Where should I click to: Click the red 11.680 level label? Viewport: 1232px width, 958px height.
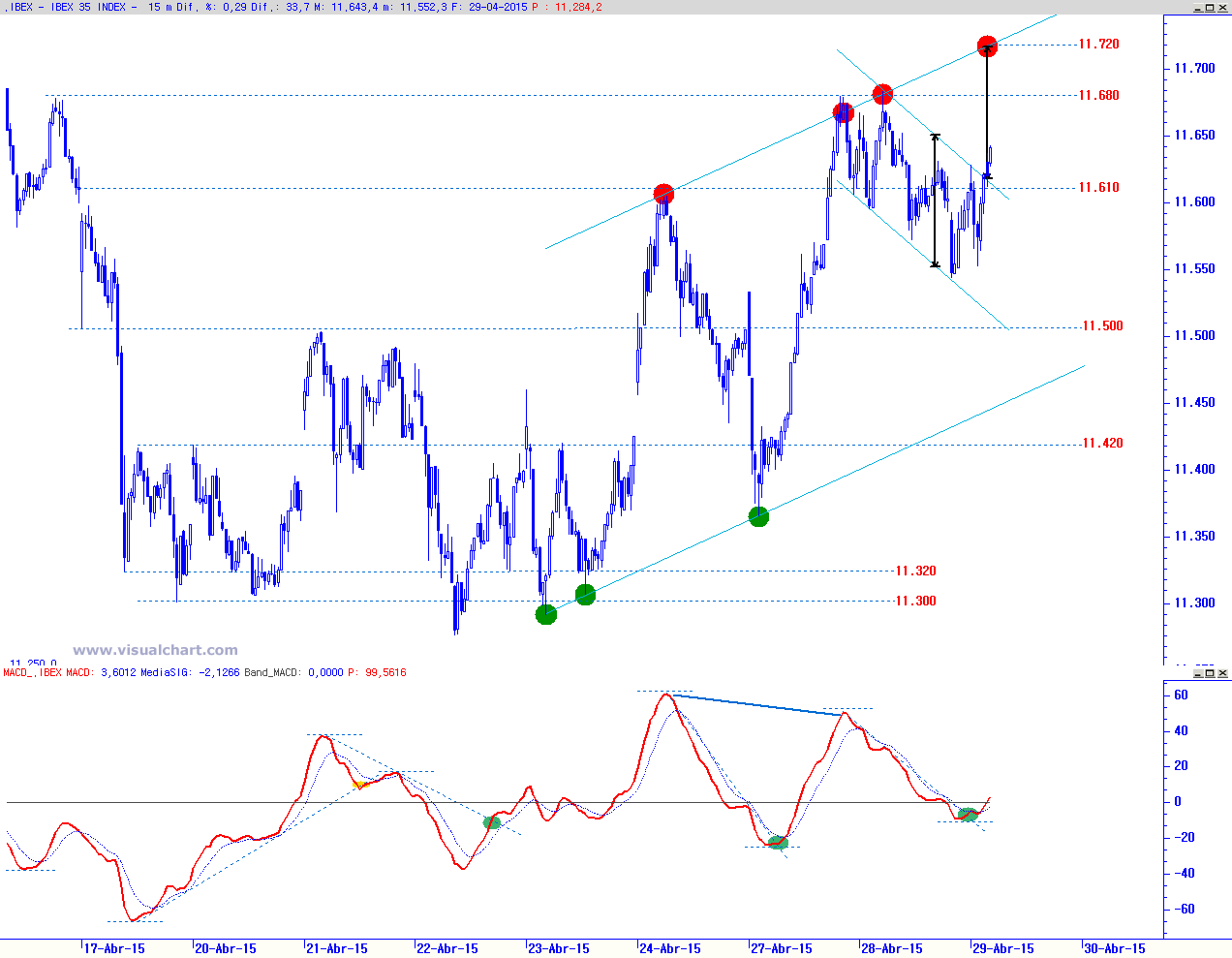(x=1098, y=95)
